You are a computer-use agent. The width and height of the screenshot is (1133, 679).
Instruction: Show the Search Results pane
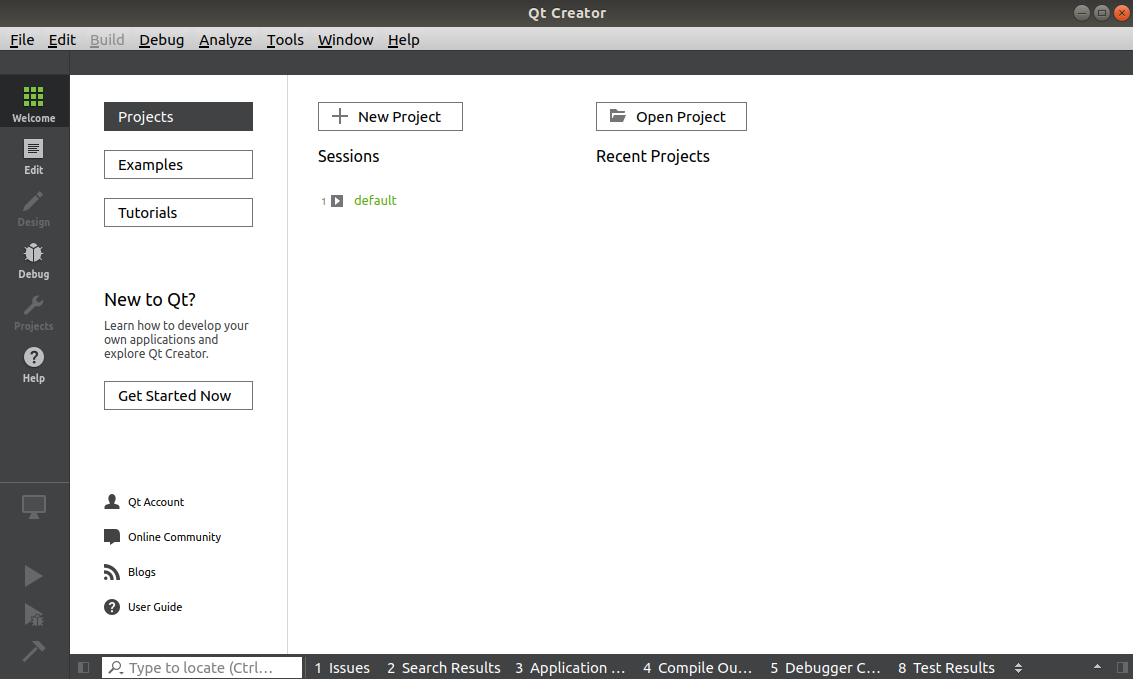point(444,667)
